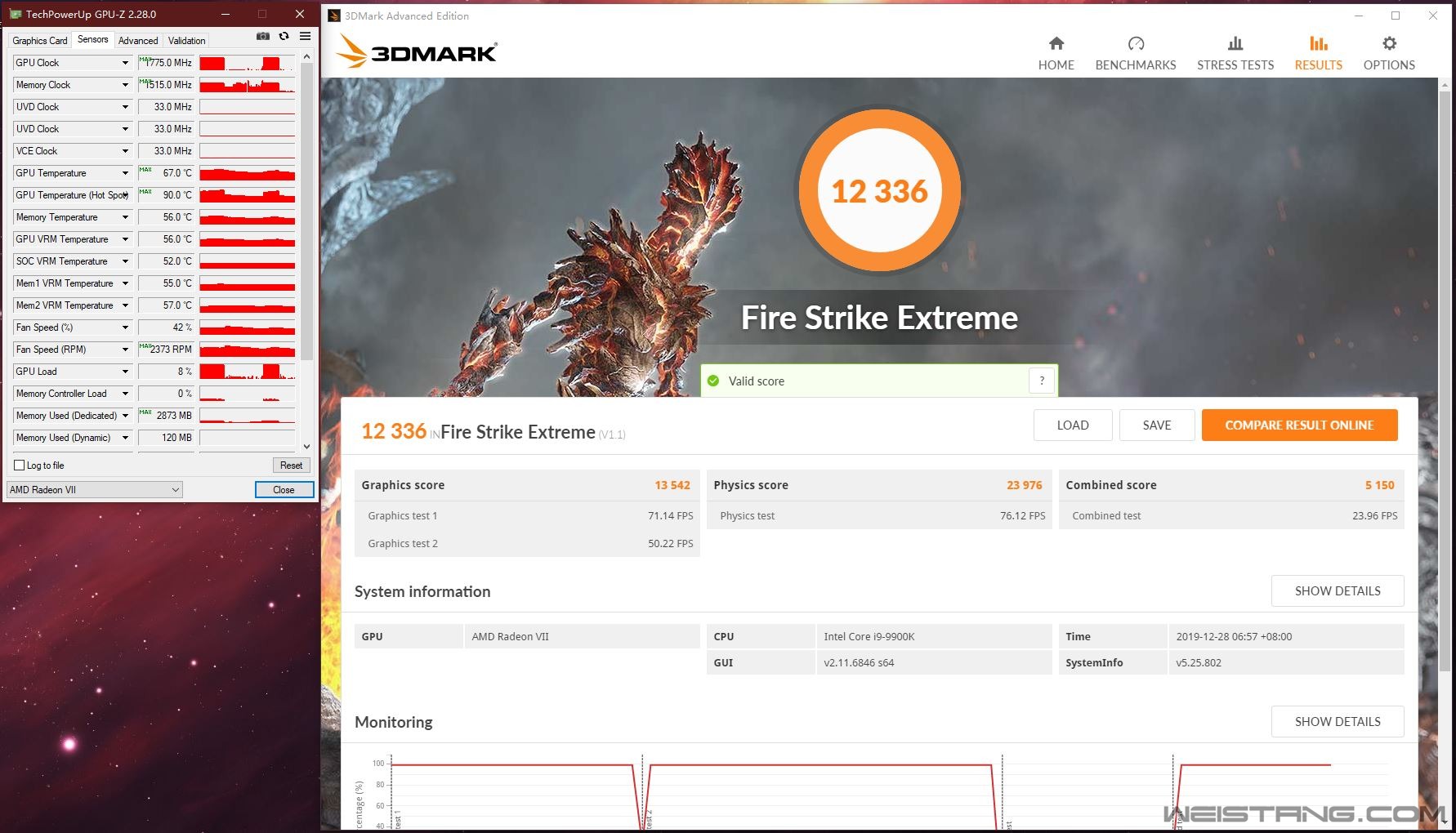Open the Fan Speed (%) dropdown
This screenshot has height=833, width=1456.
[x=125, y=327]
